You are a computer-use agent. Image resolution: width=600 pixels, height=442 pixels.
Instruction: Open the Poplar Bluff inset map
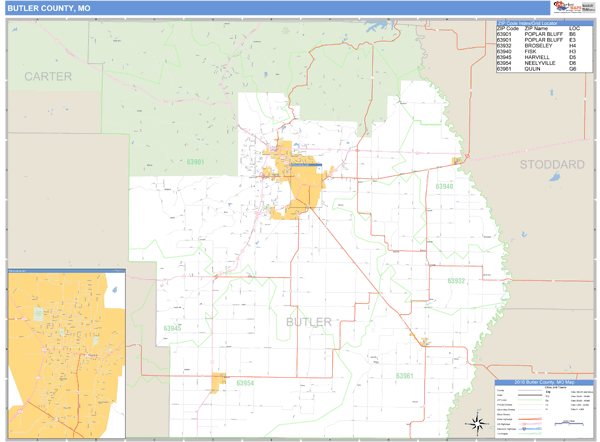coord(65,354)
